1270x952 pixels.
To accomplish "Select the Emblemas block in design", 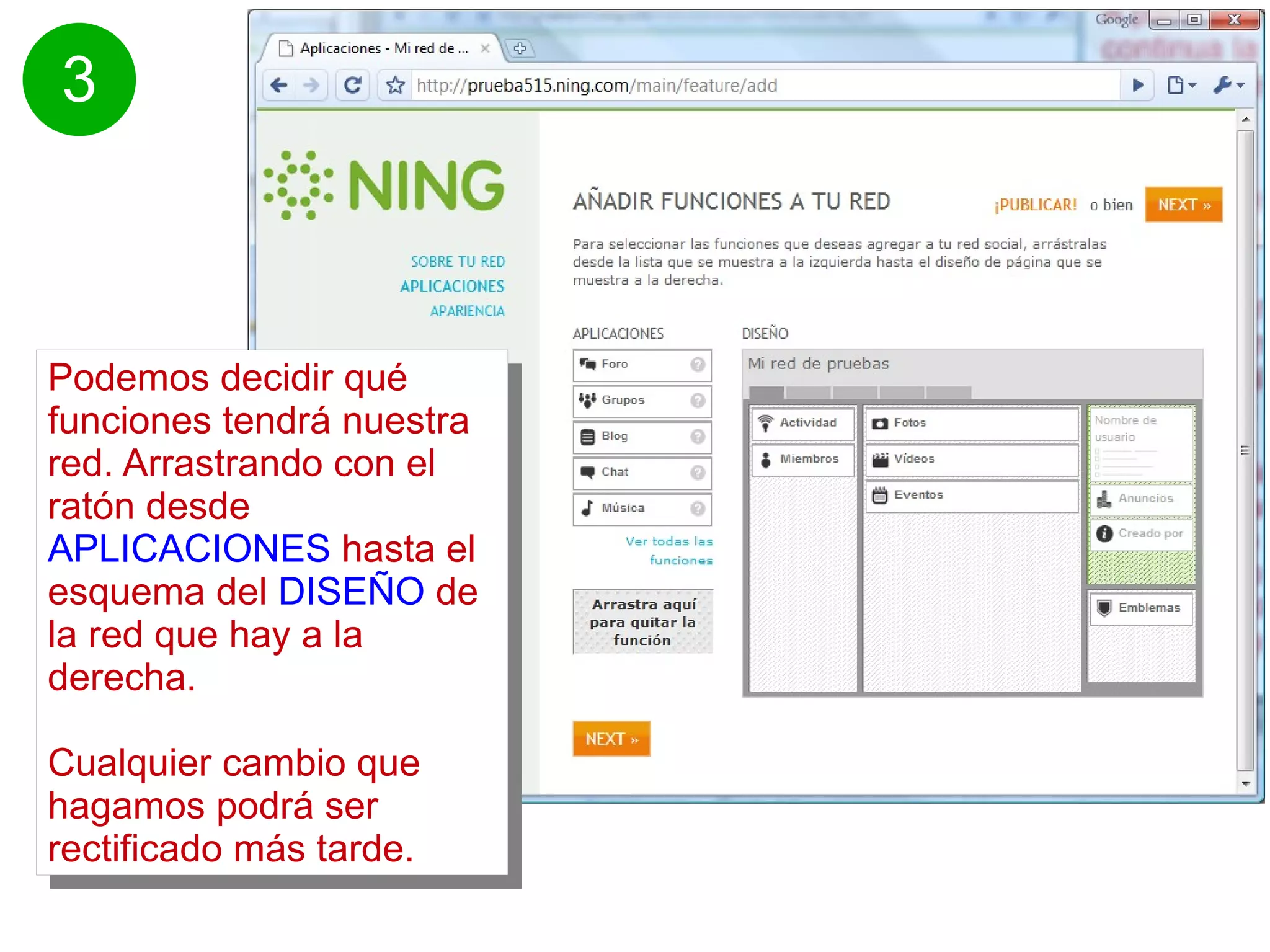I will (x=1141, y=608).
